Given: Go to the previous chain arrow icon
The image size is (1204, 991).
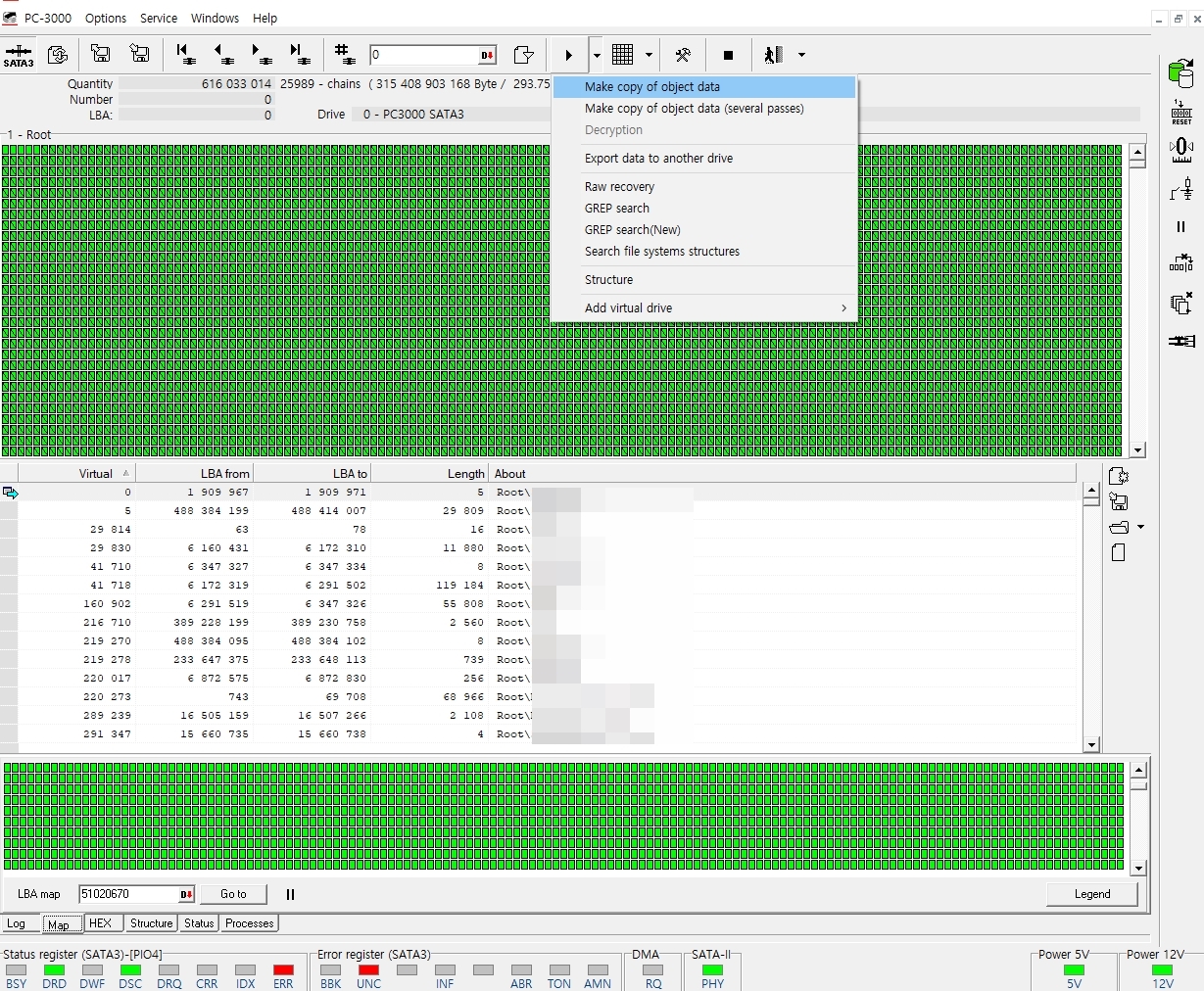Looking at the screenshot, I should (x=222, y=55).
